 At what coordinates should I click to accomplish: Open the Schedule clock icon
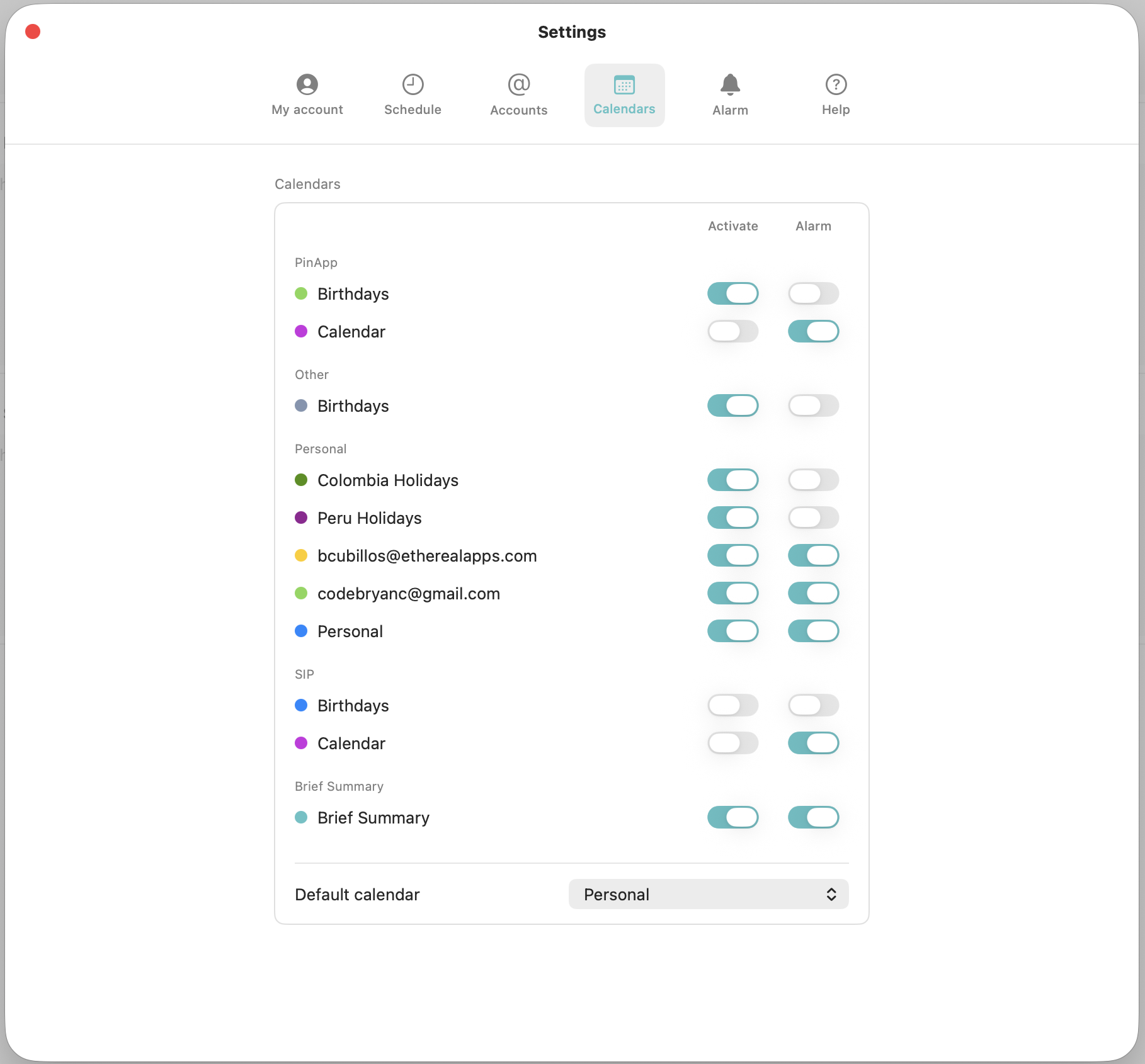(x=413, y=84)
